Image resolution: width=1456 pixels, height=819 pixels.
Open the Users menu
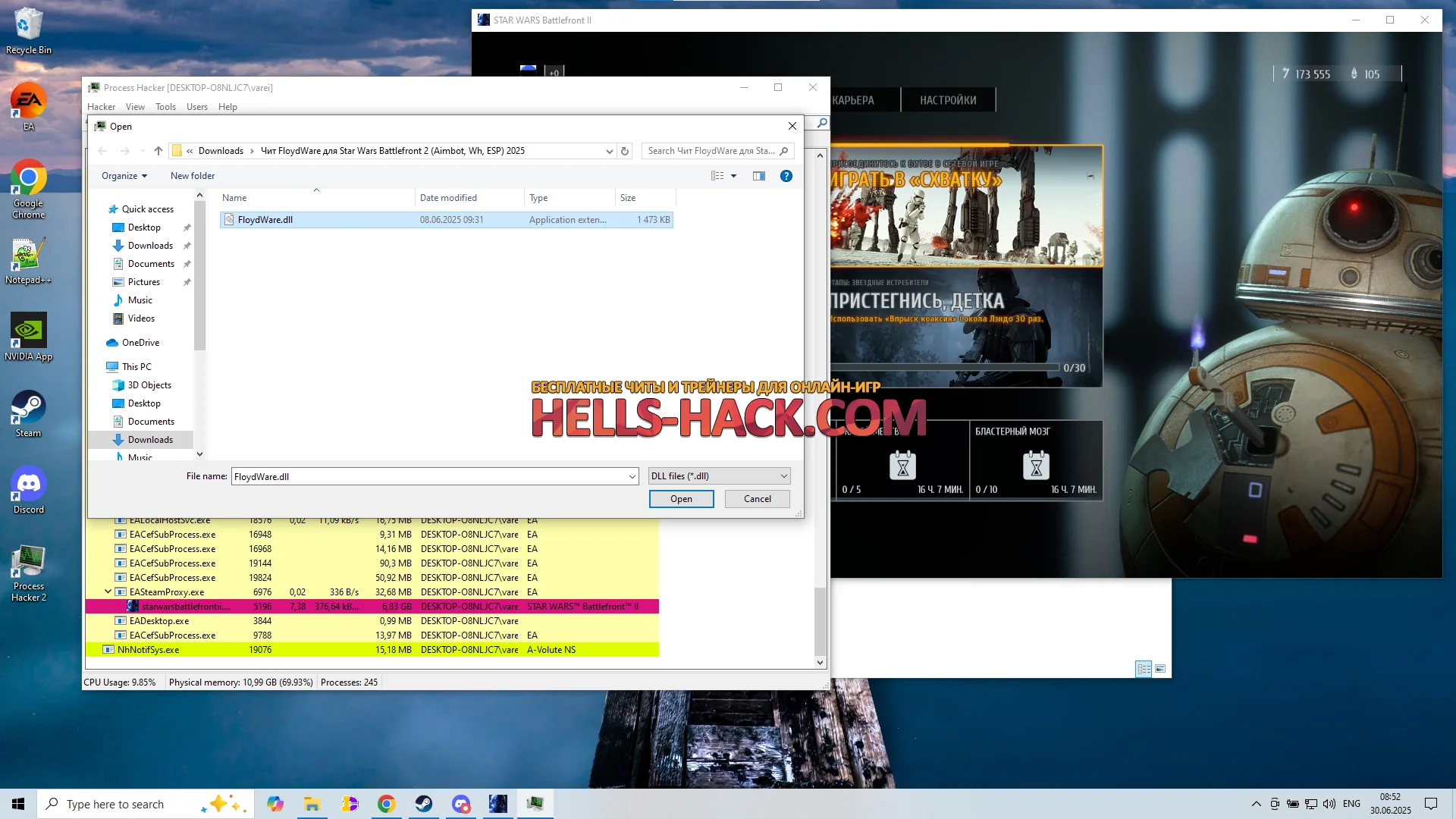coord(197,107)
